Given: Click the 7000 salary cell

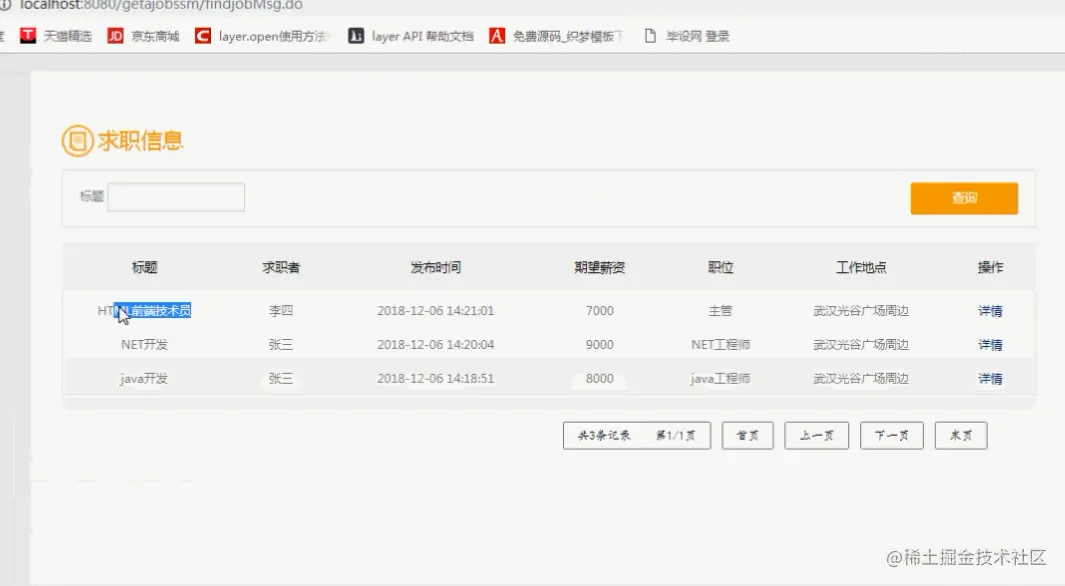Looking at the screenshot, I should coord(600,311).
